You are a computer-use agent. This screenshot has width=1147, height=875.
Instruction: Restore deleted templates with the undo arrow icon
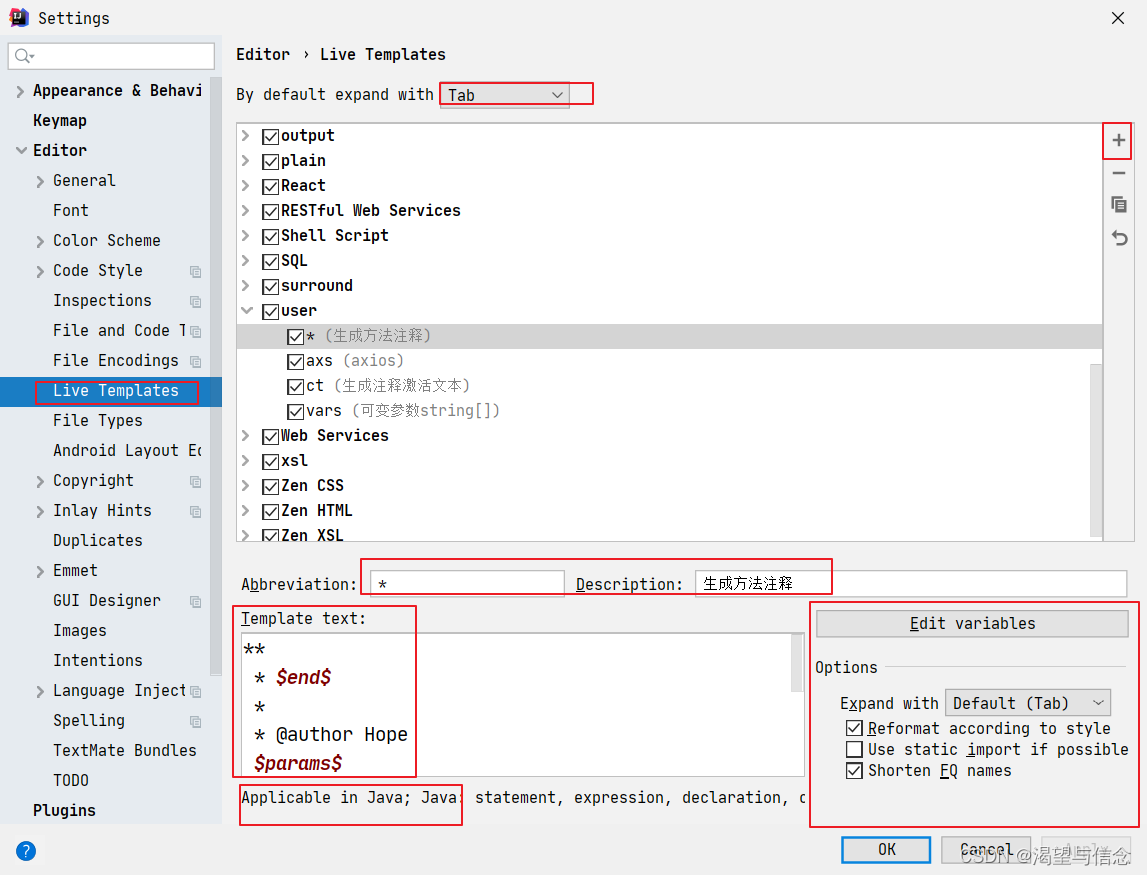click(x=1119, y=238)
